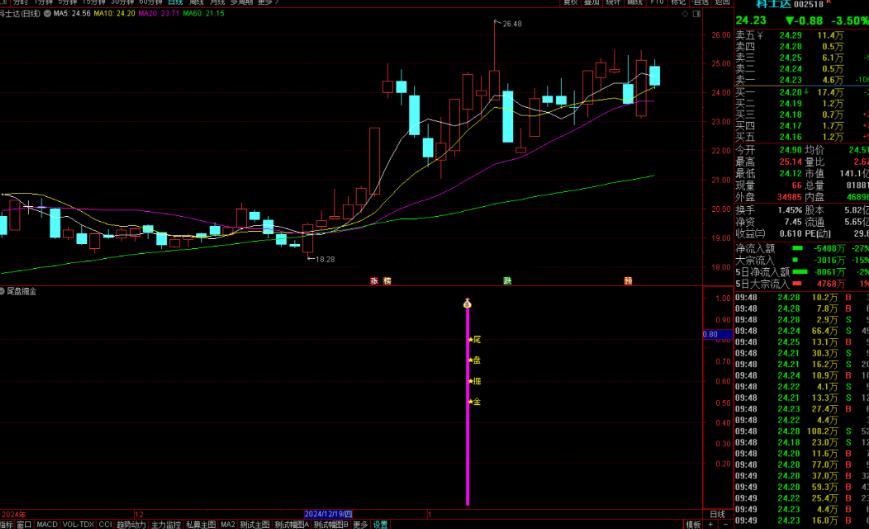Switch to the CCI indicator tab
The height and width of the screenshot is (529, 869).
(105, 524)
